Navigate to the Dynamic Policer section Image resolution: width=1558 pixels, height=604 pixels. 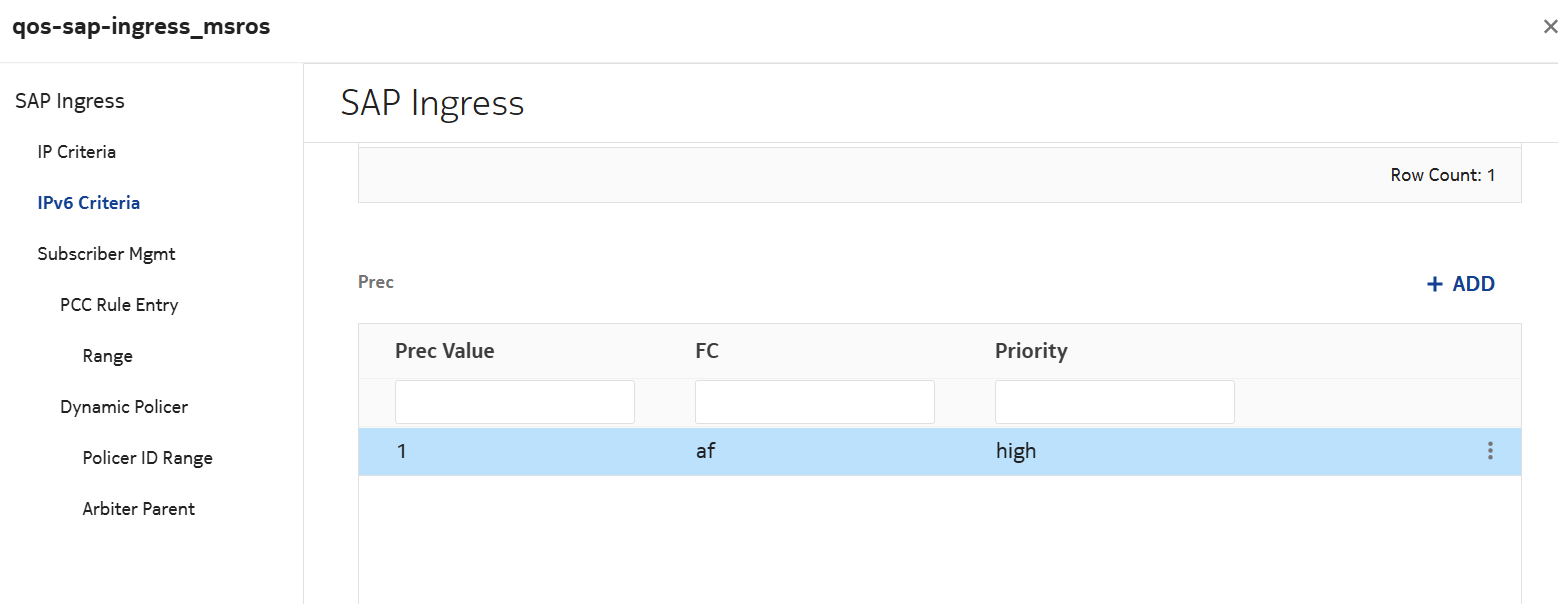pyautogui.click(x=124, y=407)
